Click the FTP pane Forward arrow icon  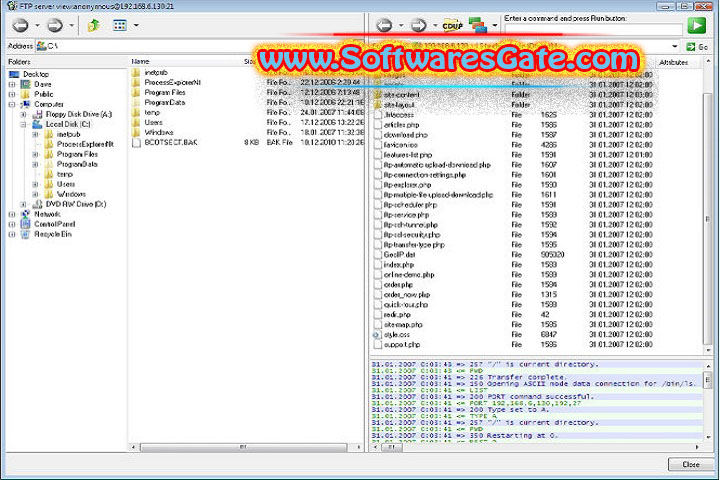[418, 25]
